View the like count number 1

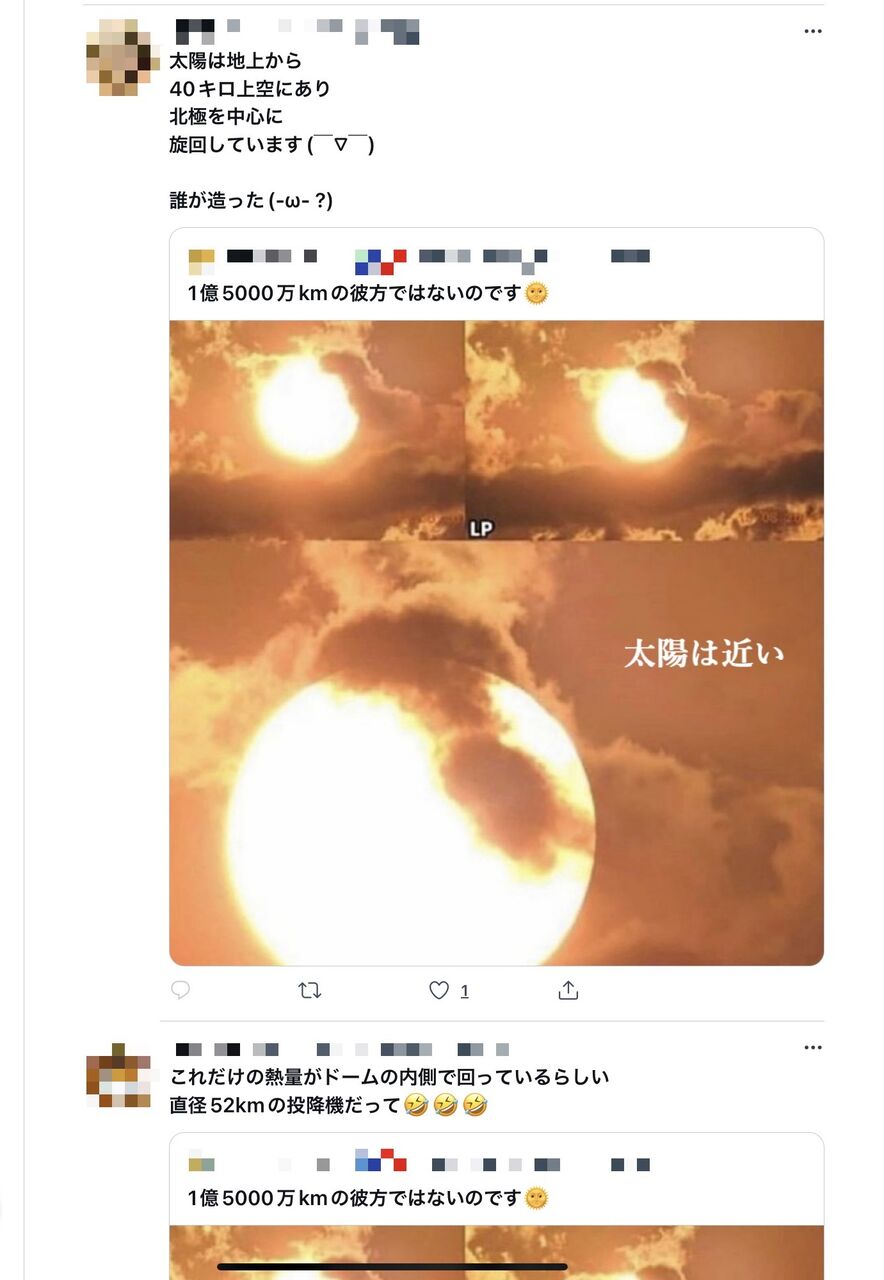tap(464, 991)
